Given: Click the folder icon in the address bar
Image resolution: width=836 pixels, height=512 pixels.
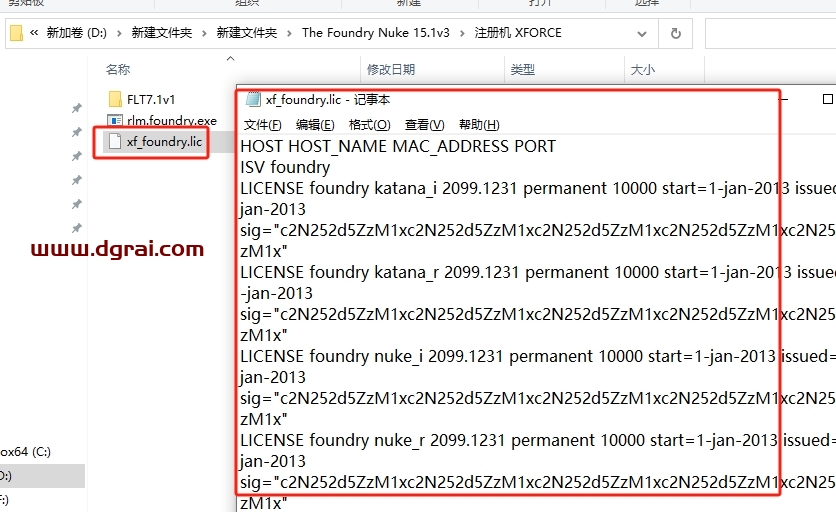Looking at the screenshot, I should tap(16, 33).
